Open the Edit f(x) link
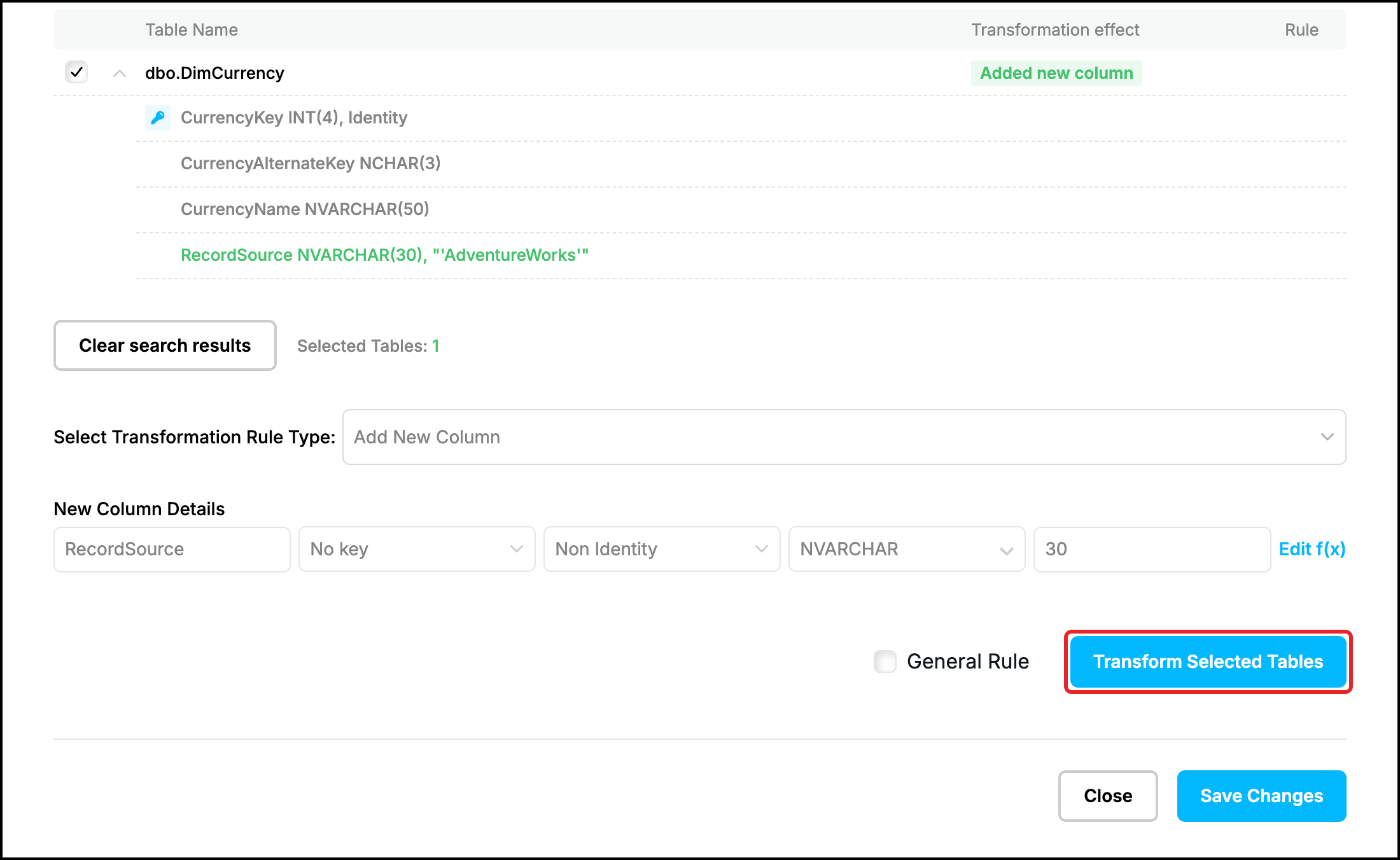Image resolution: width=1400 pixels, height=860 pixels. (1312, 549)
